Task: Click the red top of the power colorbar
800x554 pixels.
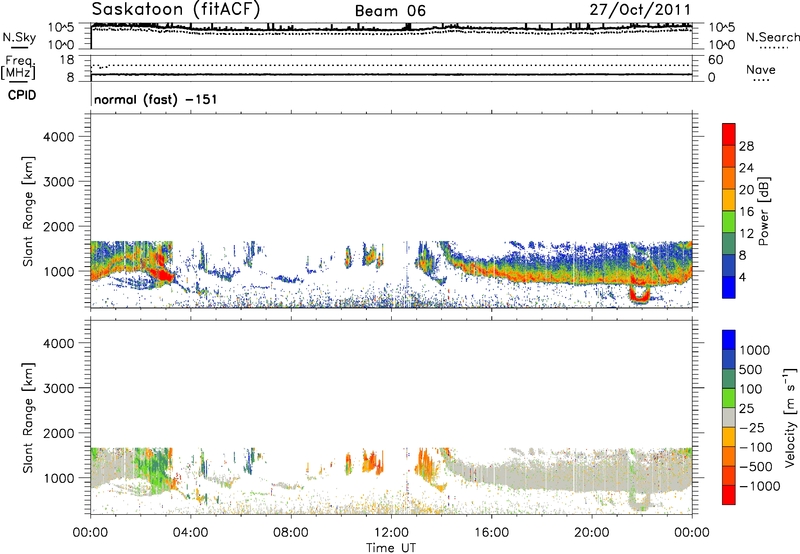Action: (729, 134)
